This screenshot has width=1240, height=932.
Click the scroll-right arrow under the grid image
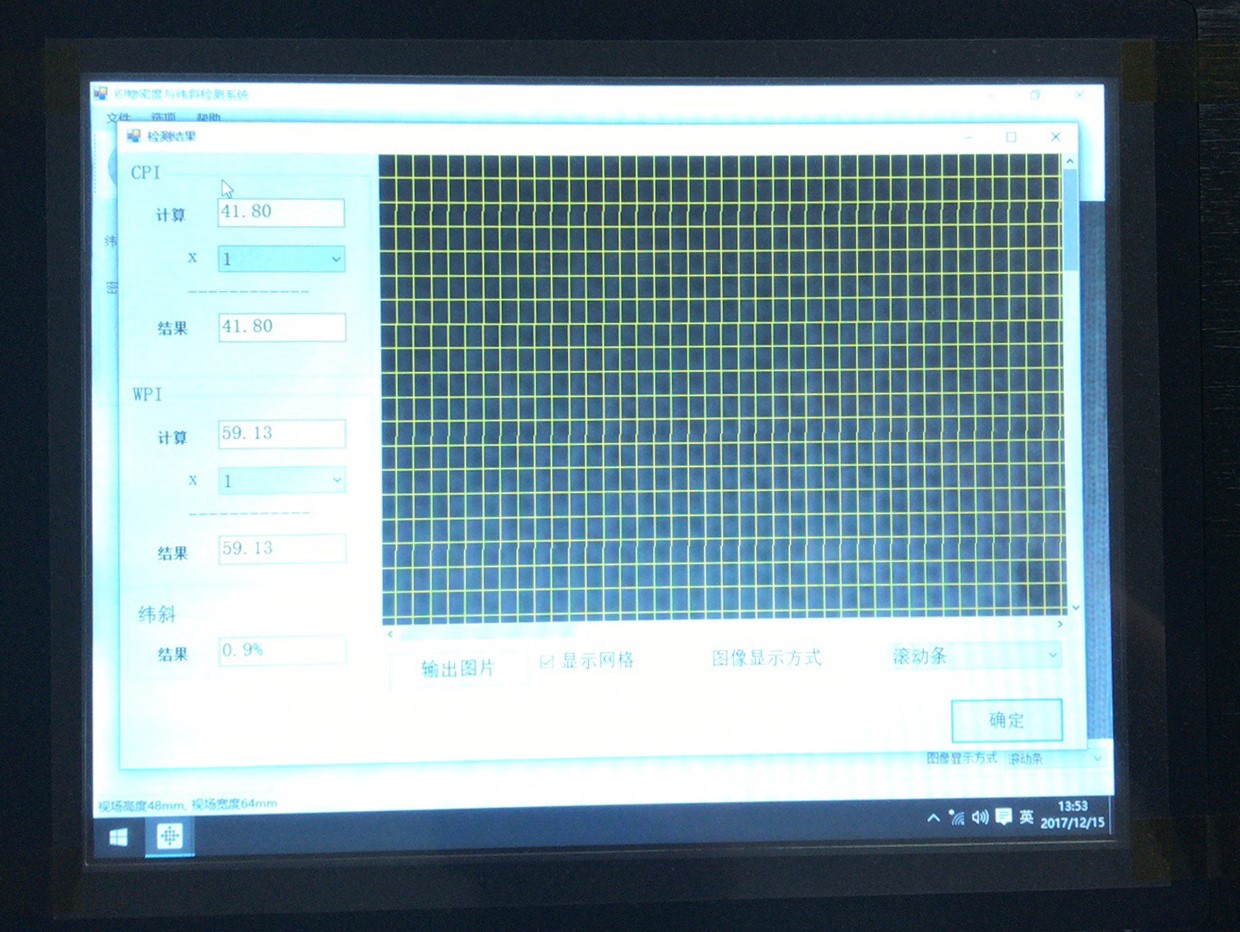pos(1061,624)
